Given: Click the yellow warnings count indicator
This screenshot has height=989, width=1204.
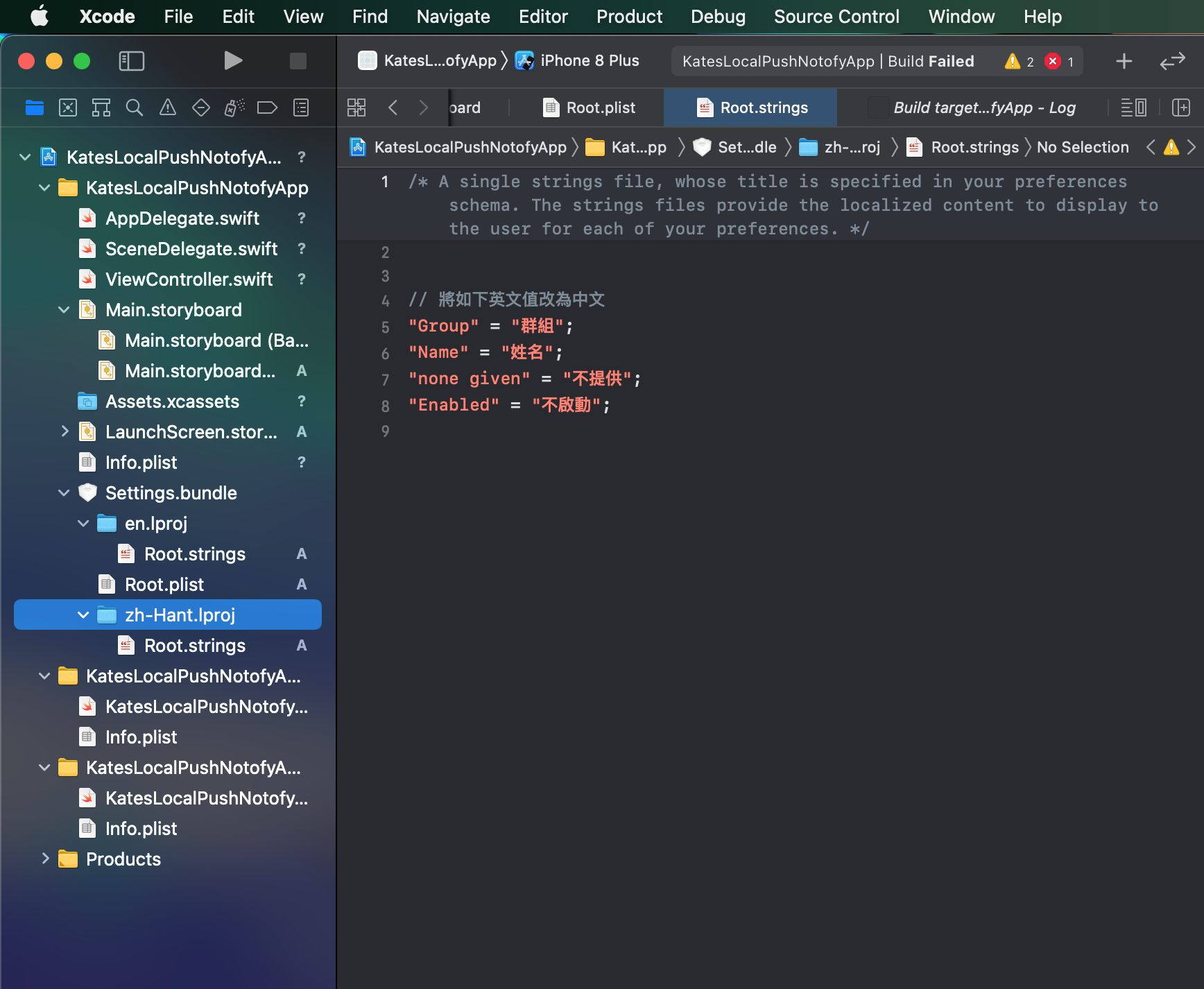Looking at the screenshot, I should pos(1020,61).
